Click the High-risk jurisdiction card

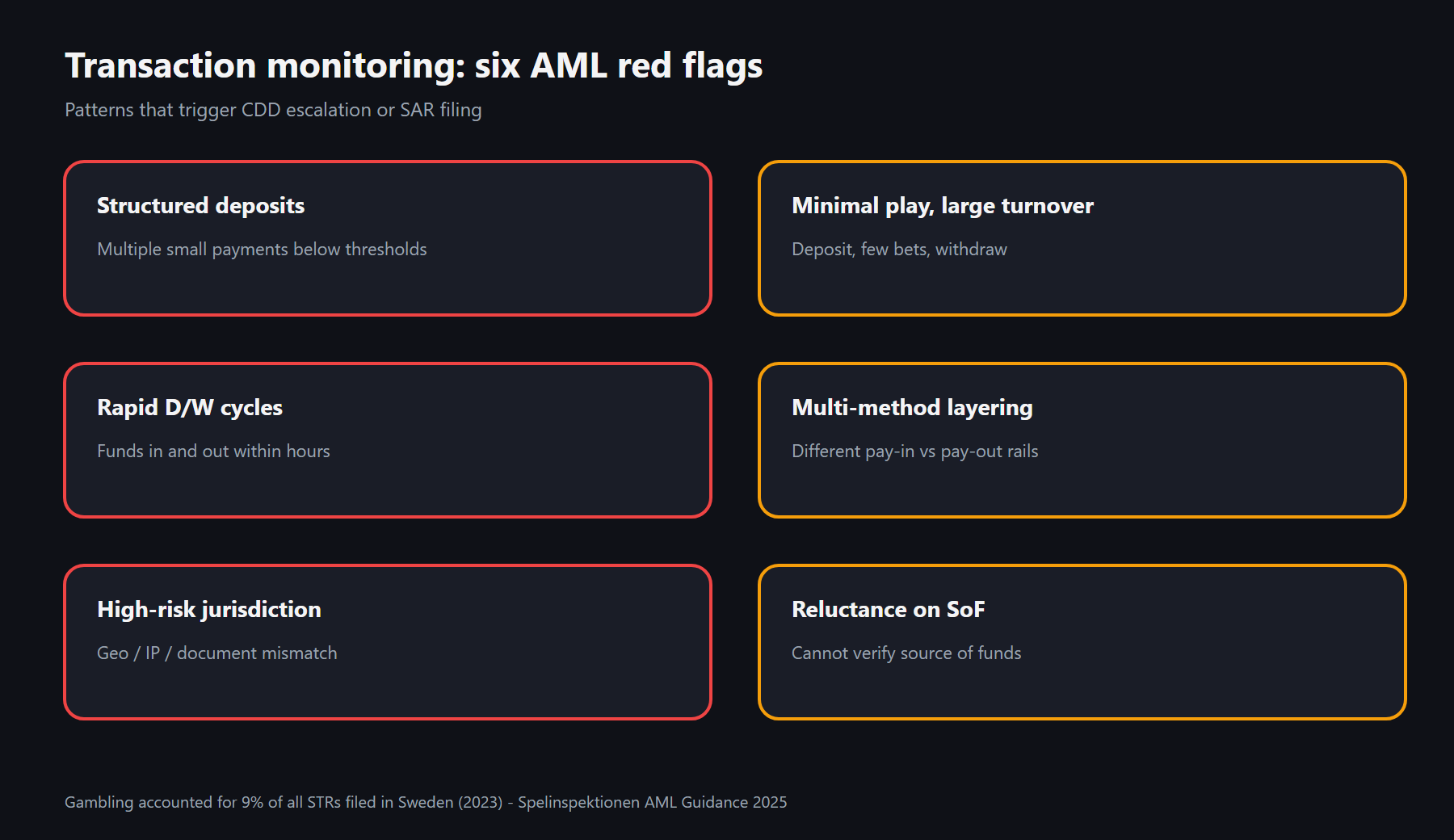coord(388,642)
